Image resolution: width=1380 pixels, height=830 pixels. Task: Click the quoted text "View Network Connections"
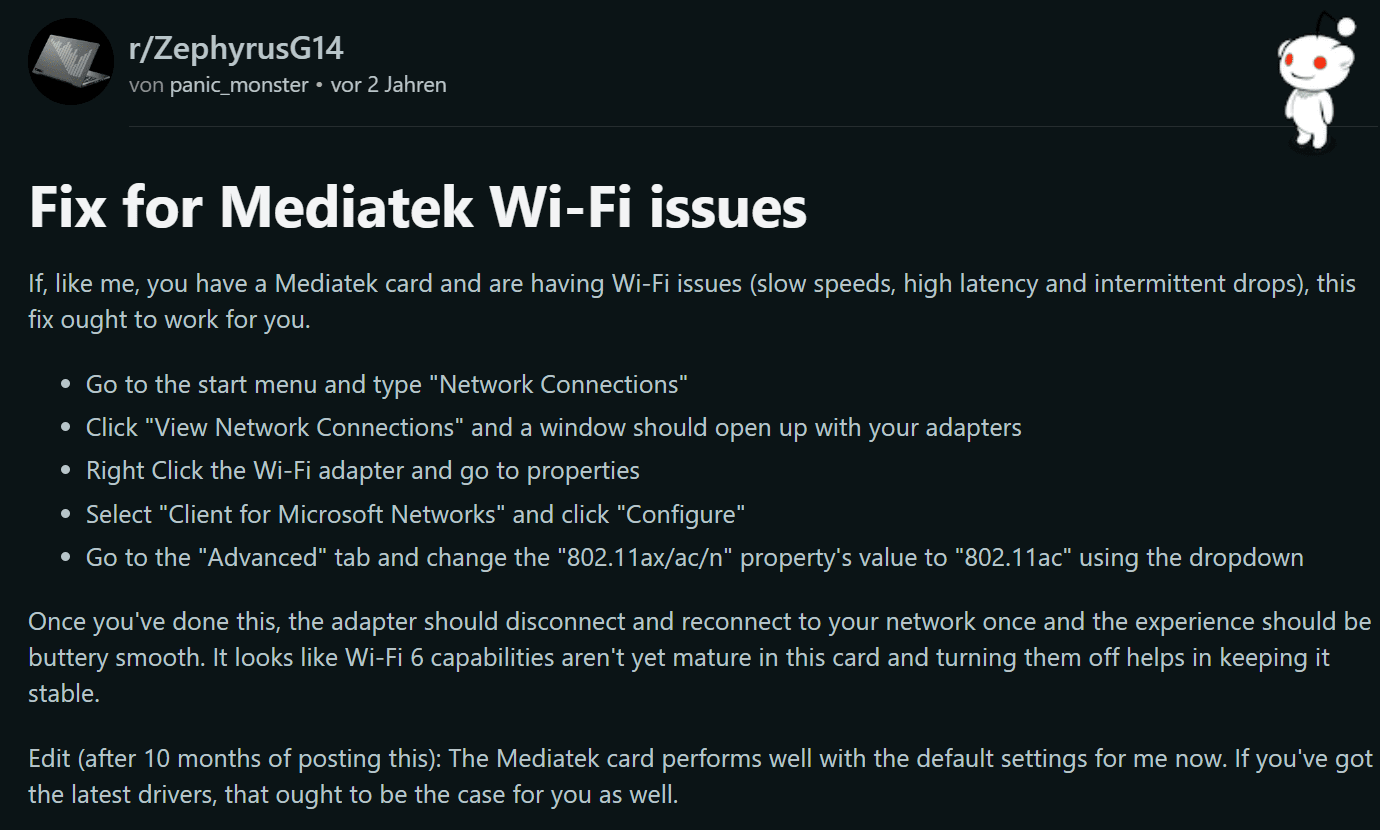(x=304, y=428)
